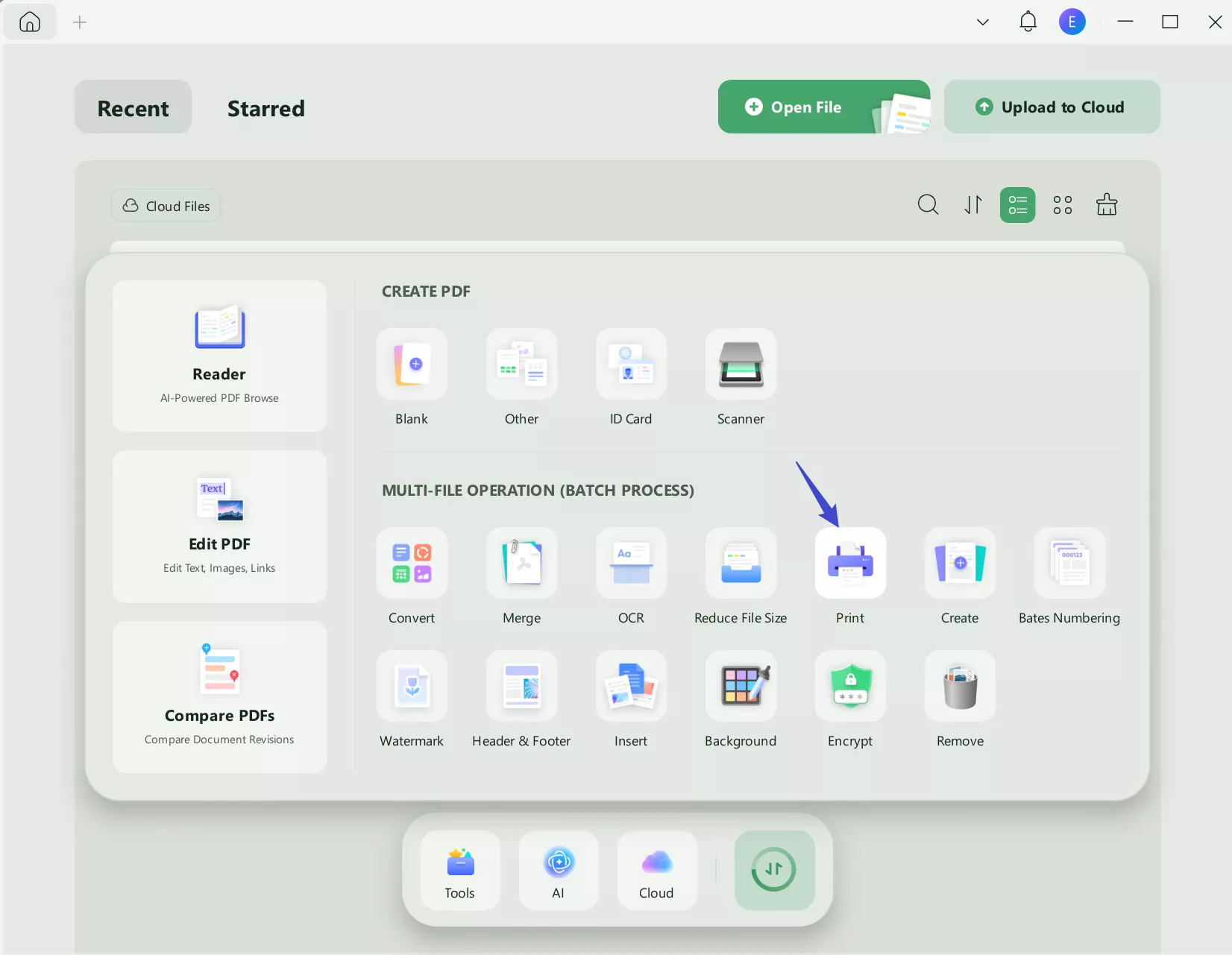The height and width of the screenshot is (955, 1232).
Task: Open the batch Print tool
Action: point(850,563)
